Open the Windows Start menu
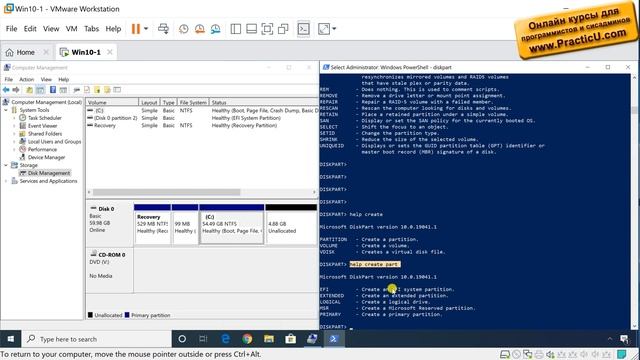640x360 pixels. tap(11, 339)
